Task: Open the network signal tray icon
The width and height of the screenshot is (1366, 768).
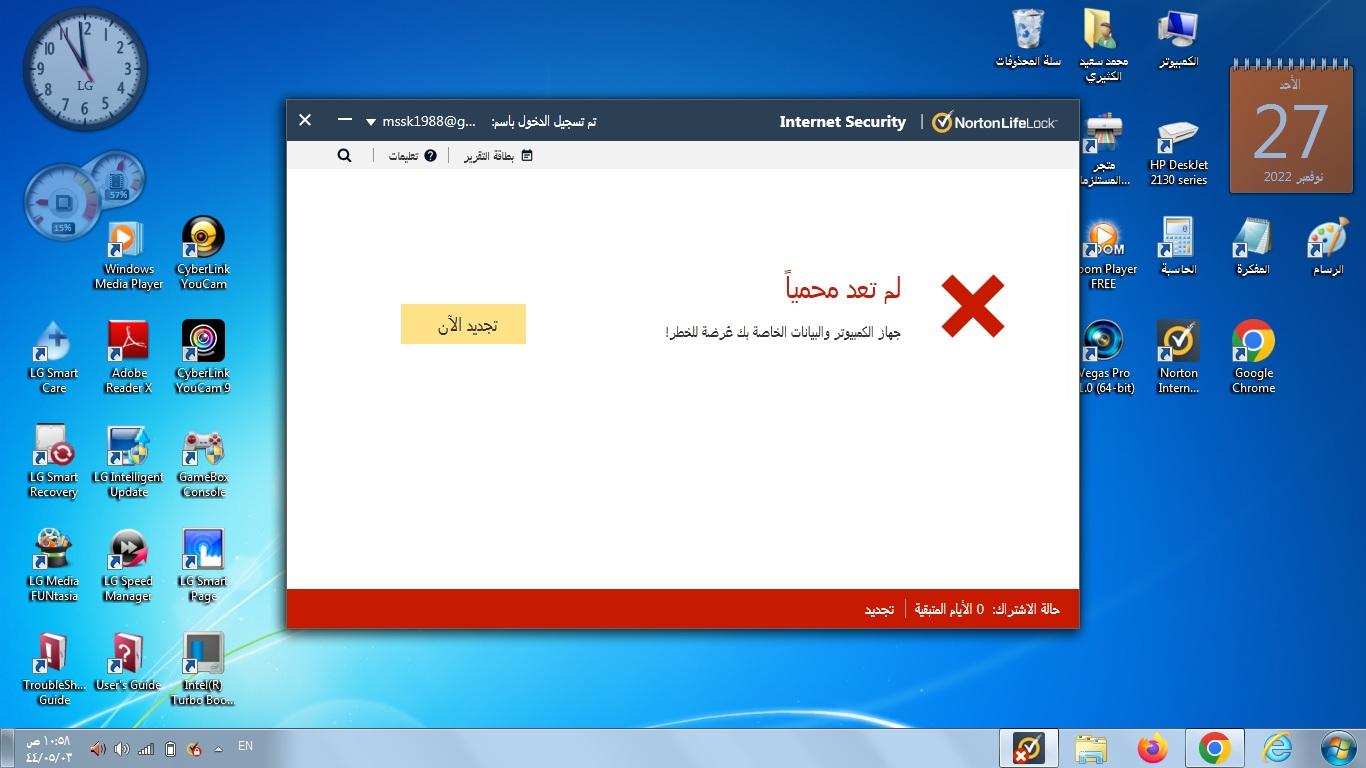Action: pos(146,748)
